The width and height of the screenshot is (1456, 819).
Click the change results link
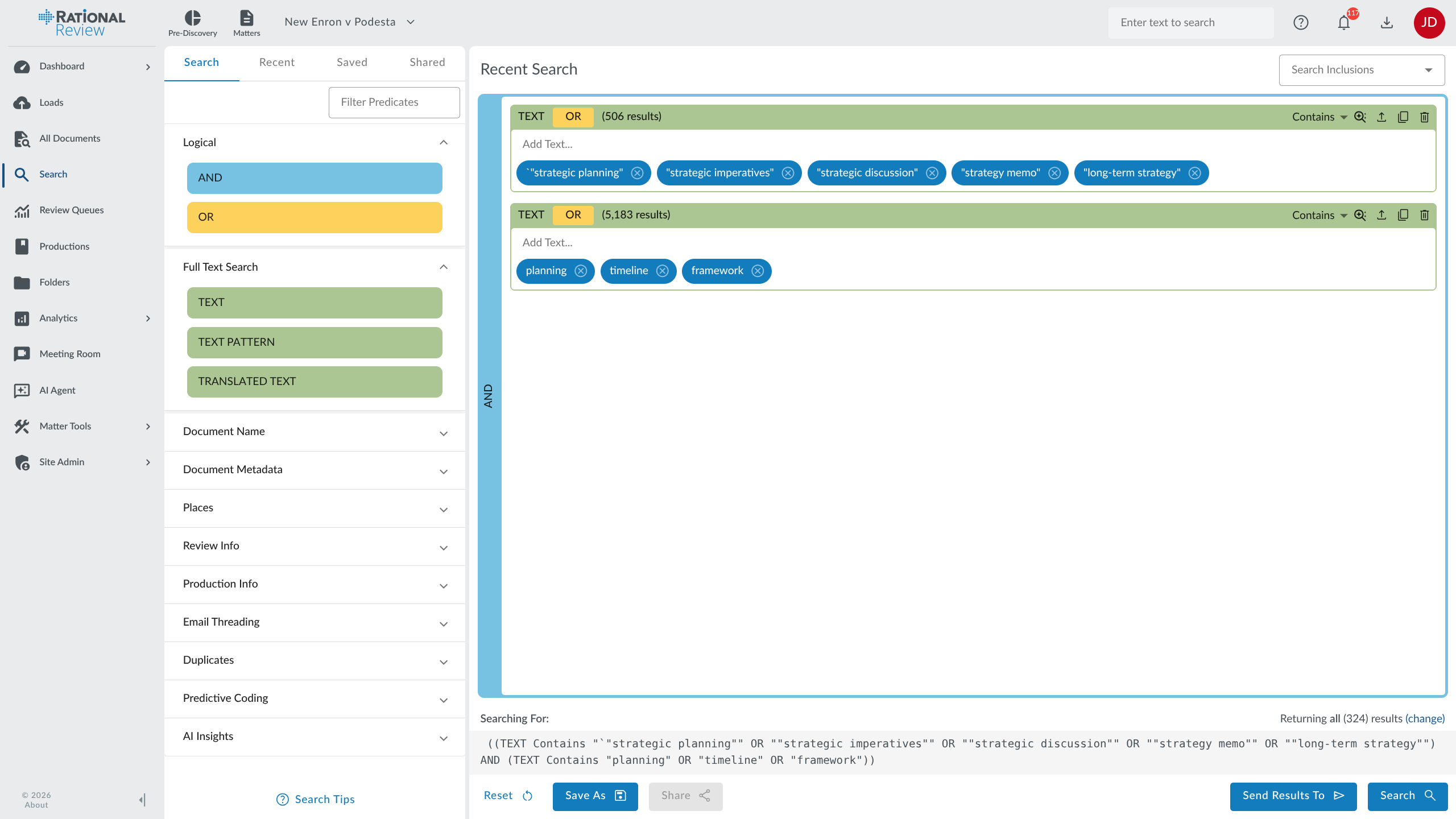point(1425,718)
